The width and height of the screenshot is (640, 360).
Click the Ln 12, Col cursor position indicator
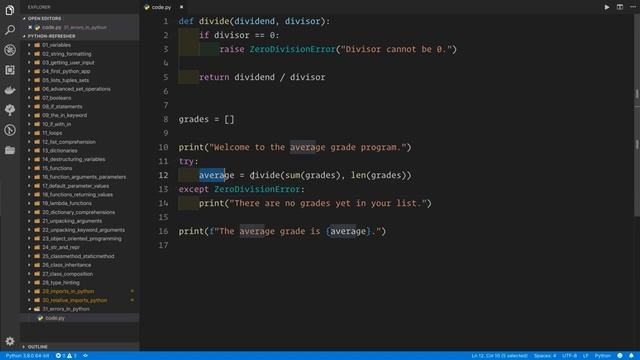[499, 356]
